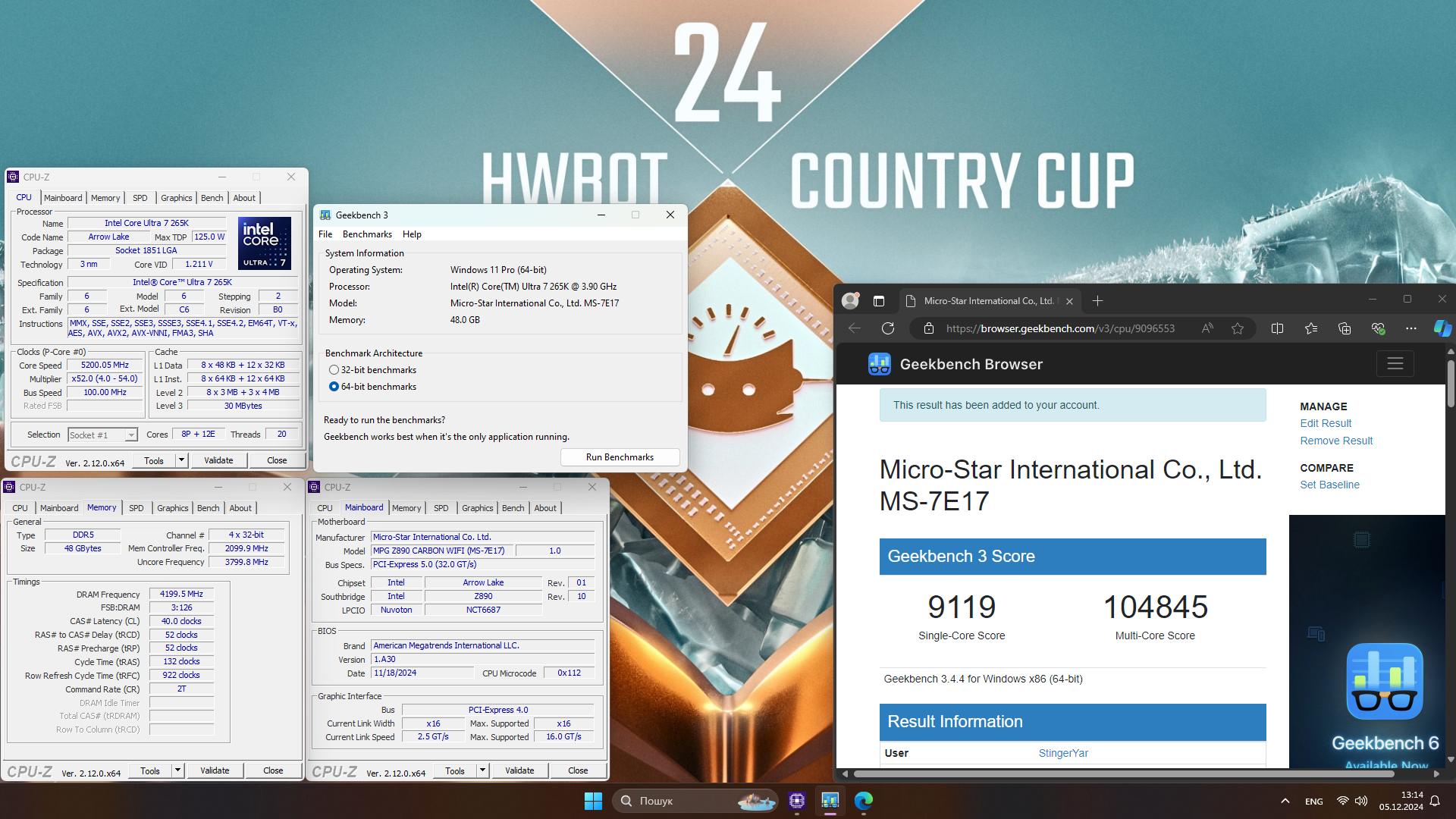Add page to favorites star icon
The width and height of the screenshot is (1456, 819).
click(1238, 328)
